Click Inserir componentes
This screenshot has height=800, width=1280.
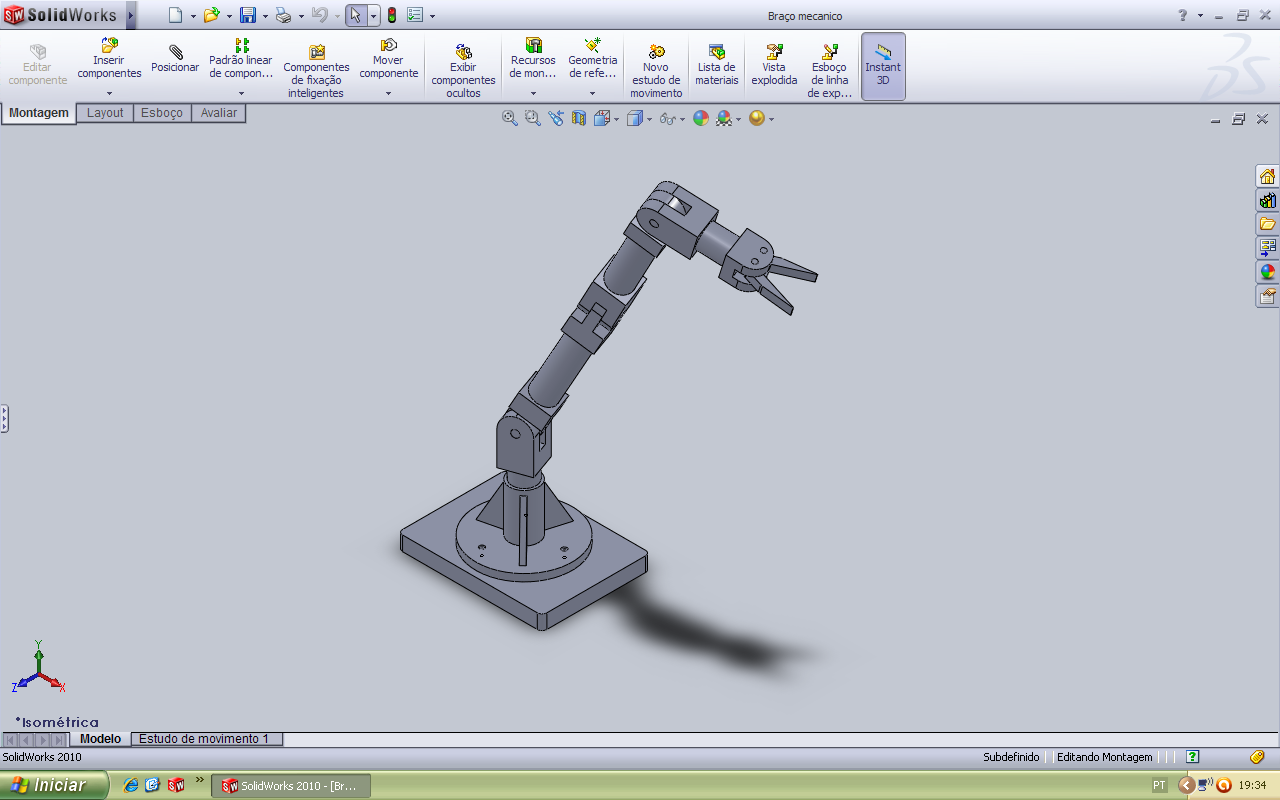tap(109, 59)
